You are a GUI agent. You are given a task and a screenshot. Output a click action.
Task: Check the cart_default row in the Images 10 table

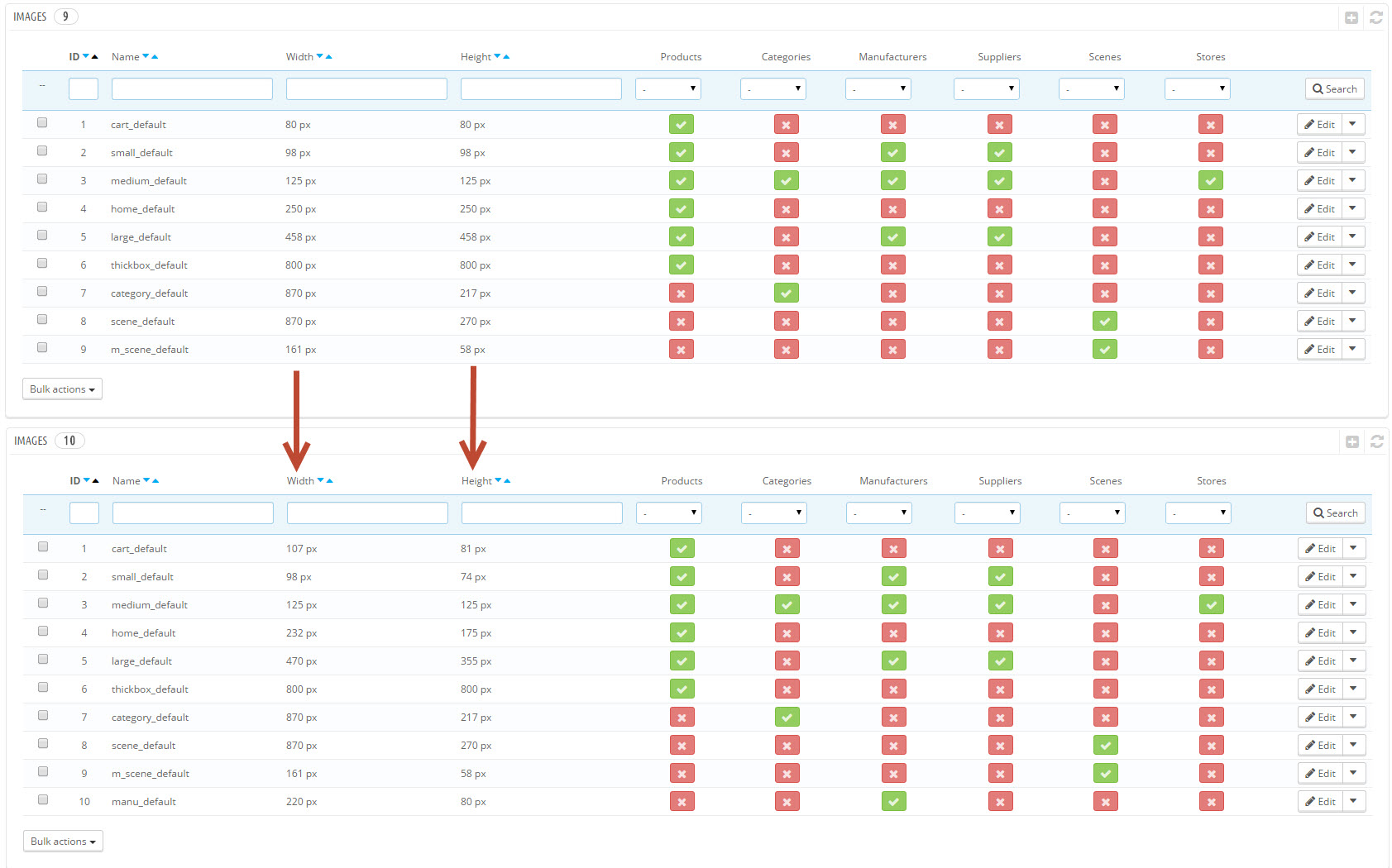[43, 546]
